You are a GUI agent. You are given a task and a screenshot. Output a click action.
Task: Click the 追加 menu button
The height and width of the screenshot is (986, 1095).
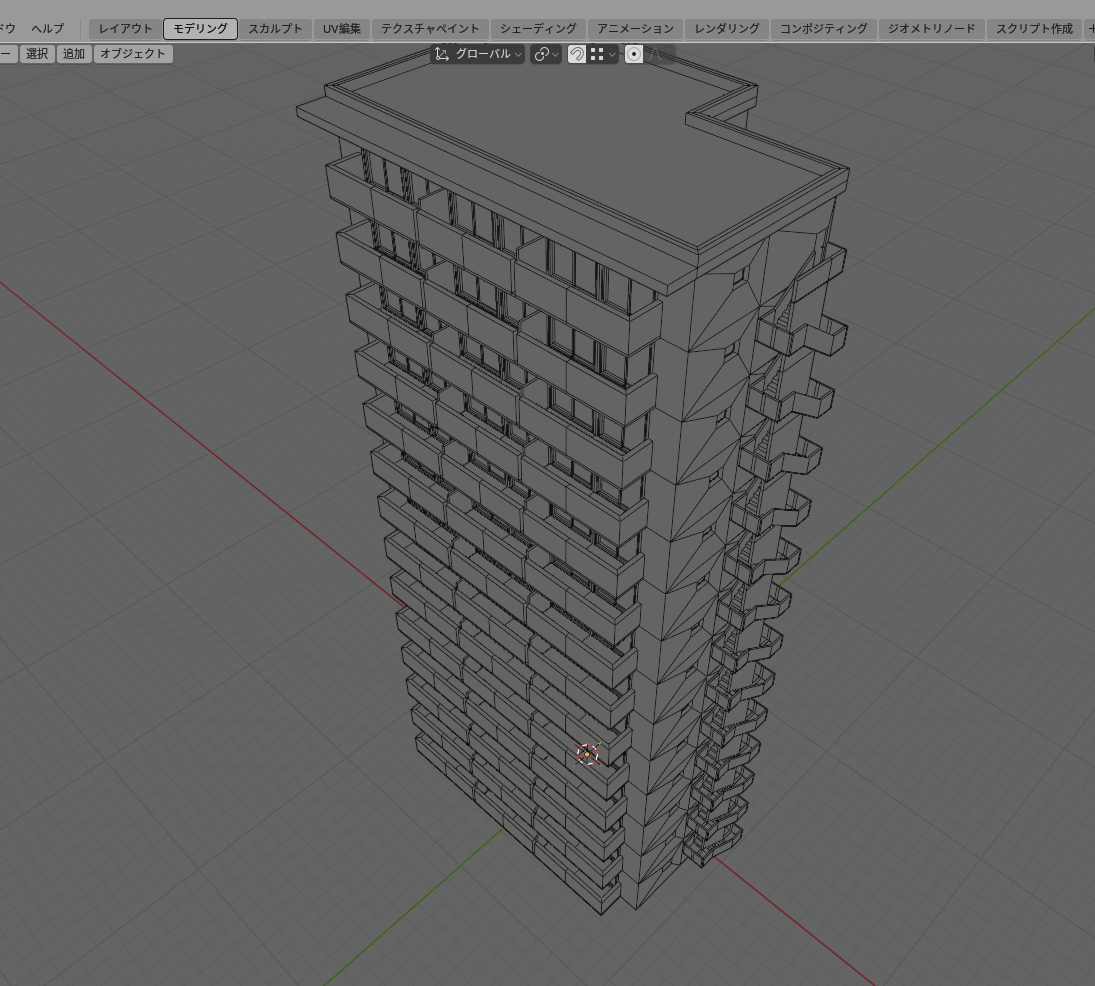(x=74, y=54)
